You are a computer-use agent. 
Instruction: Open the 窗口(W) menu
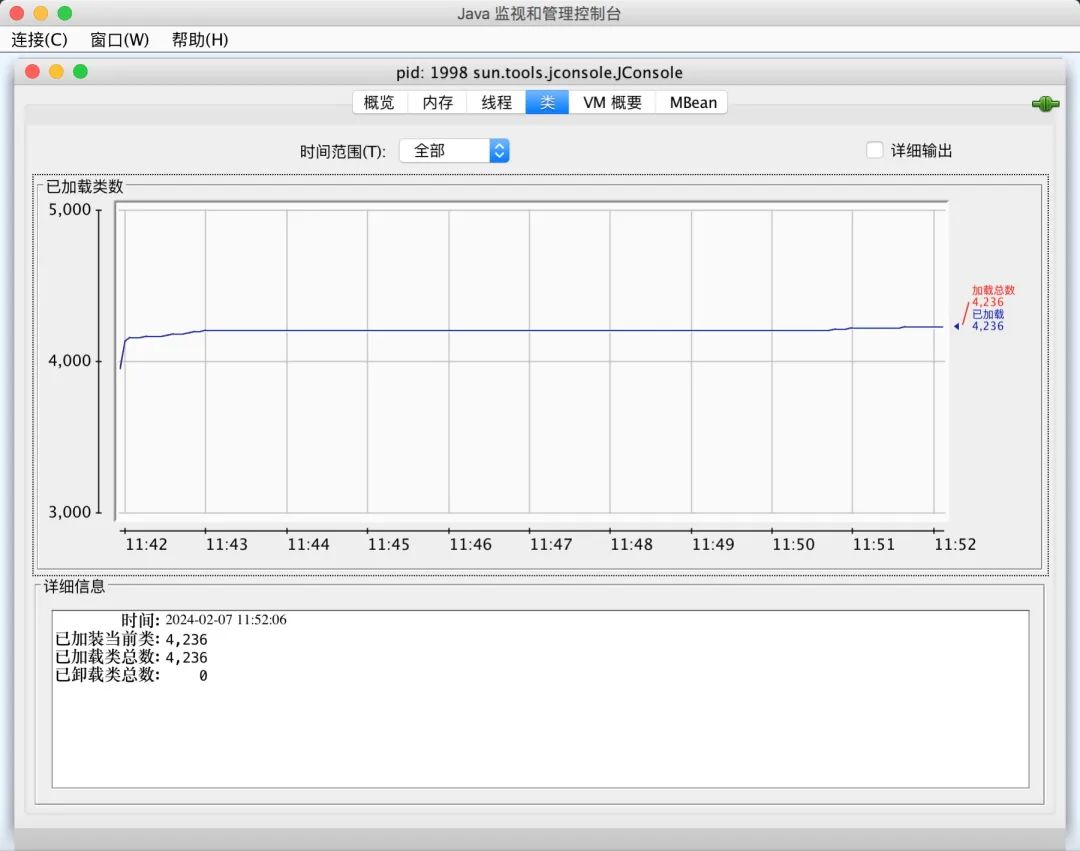119,40
